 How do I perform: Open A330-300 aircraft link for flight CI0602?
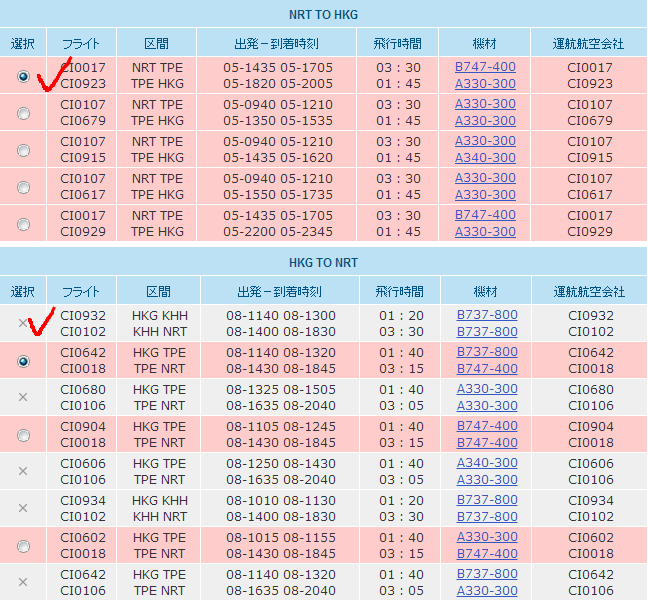tap(487, 537)
